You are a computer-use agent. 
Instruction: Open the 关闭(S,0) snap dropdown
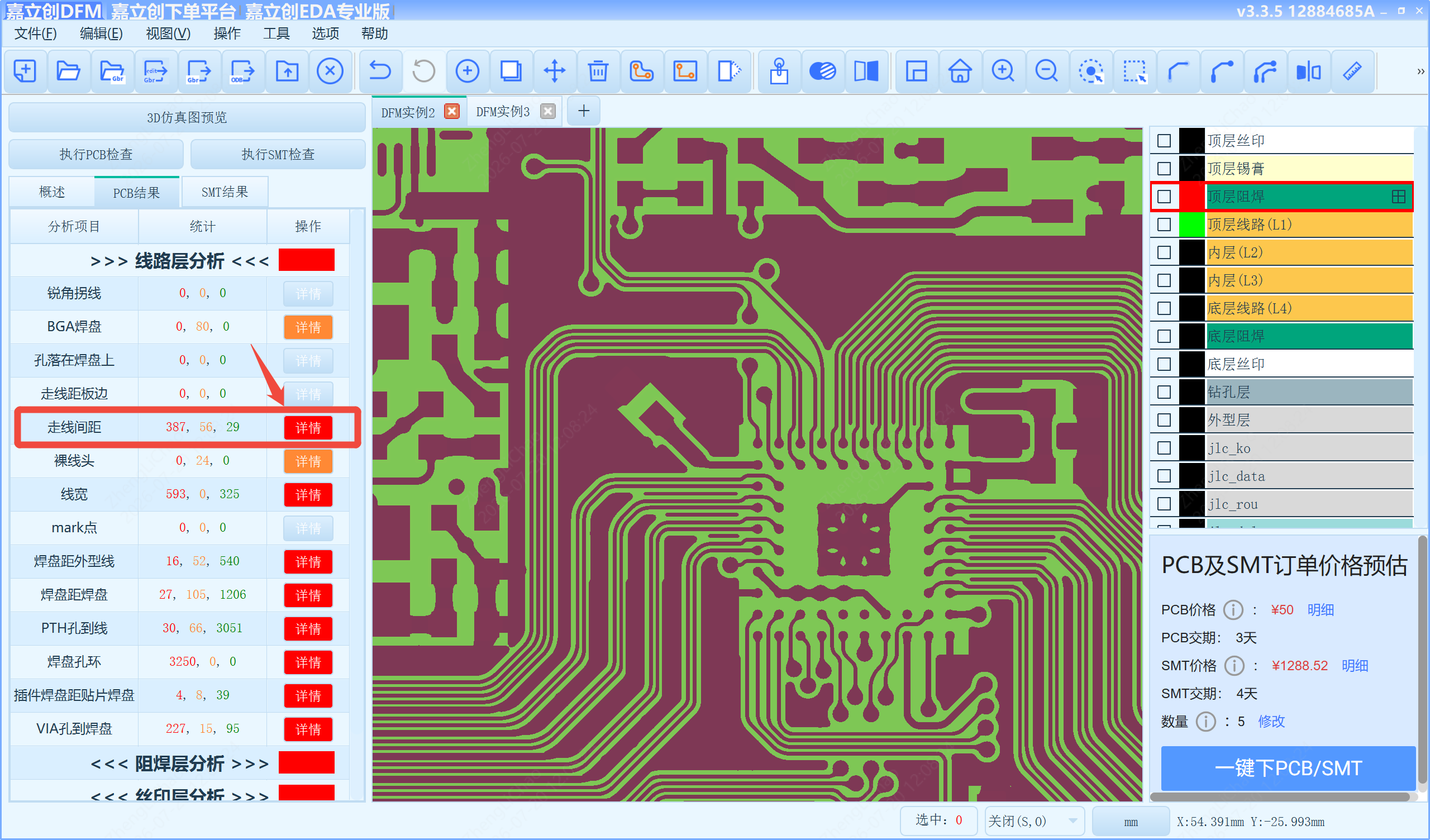[1035, 821]
